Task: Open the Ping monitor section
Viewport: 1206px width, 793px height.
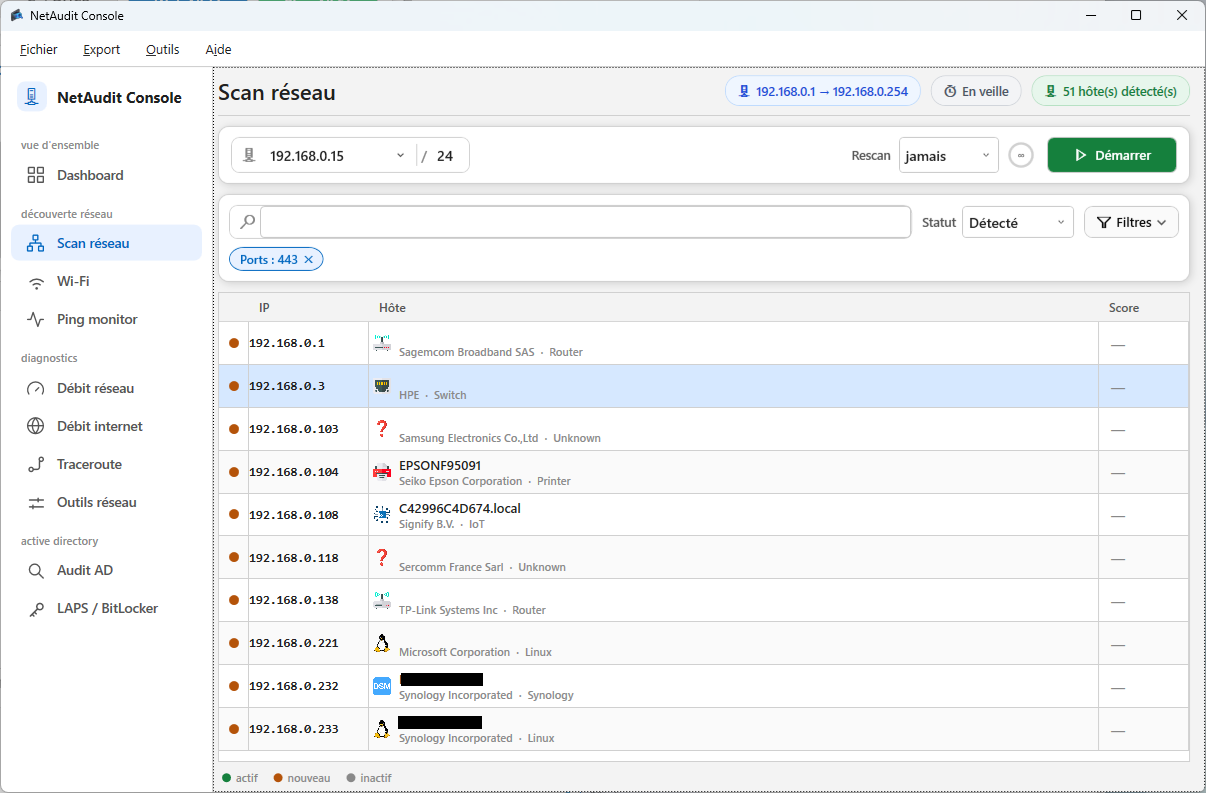Action: [106, 320]
